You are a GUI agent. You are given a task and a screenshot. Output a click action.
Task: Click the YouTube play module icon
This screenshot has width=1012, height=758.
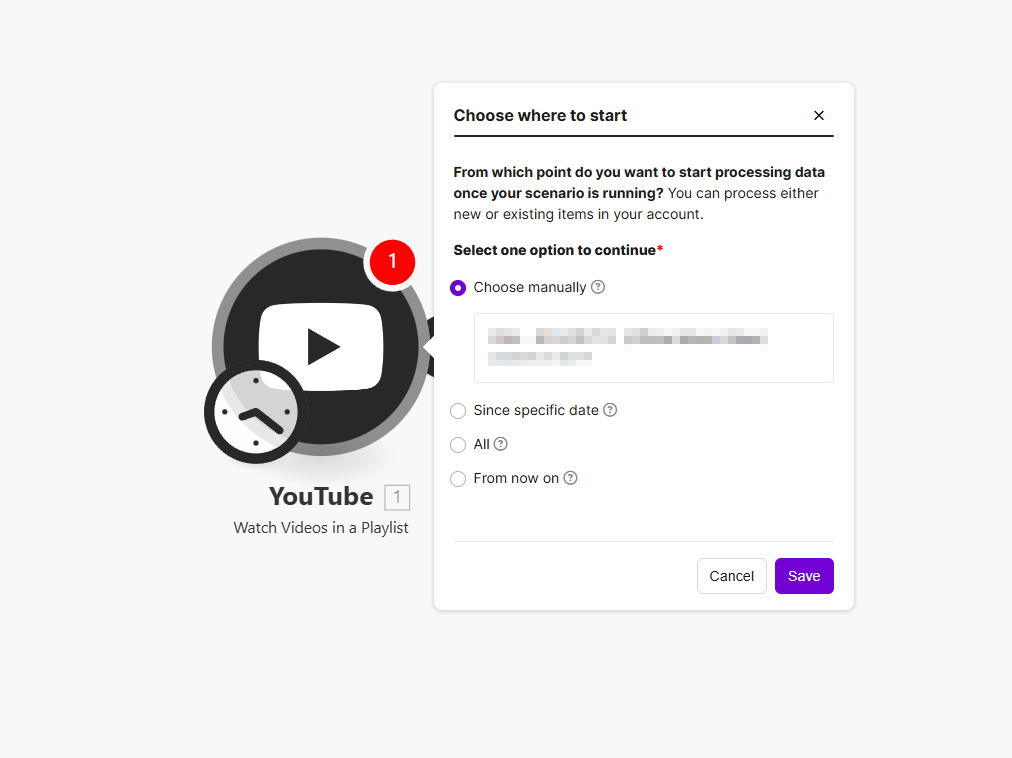click(321, 345)
